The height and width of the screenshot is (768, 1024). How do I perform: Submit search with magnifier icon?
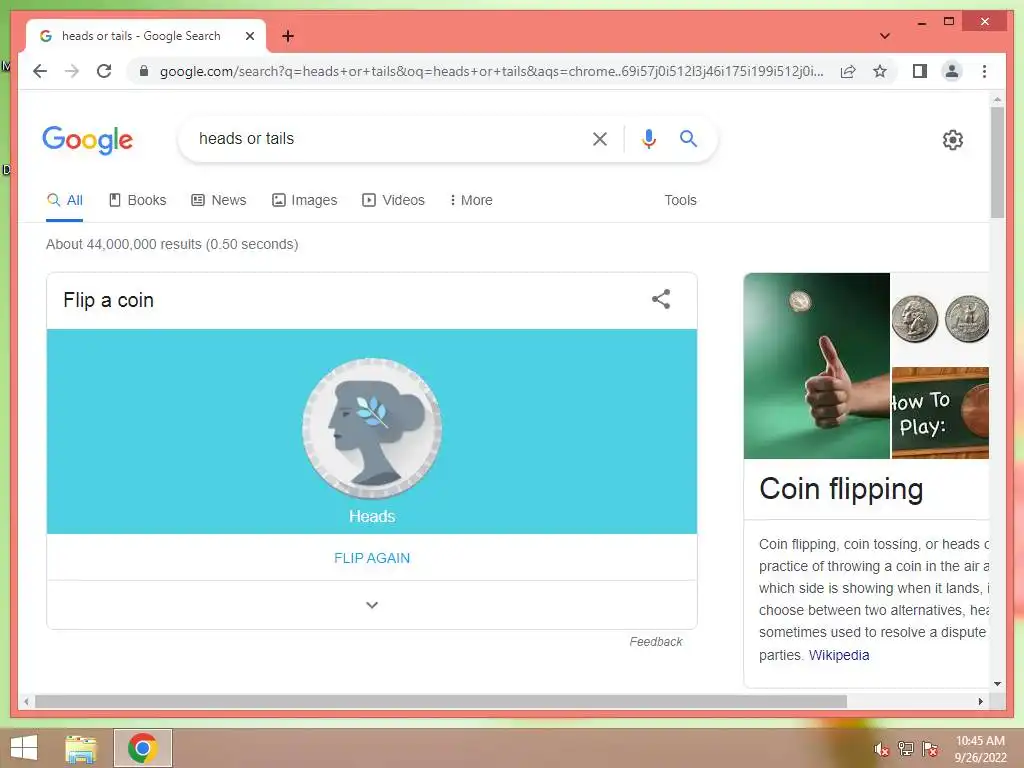coord(688,138)
